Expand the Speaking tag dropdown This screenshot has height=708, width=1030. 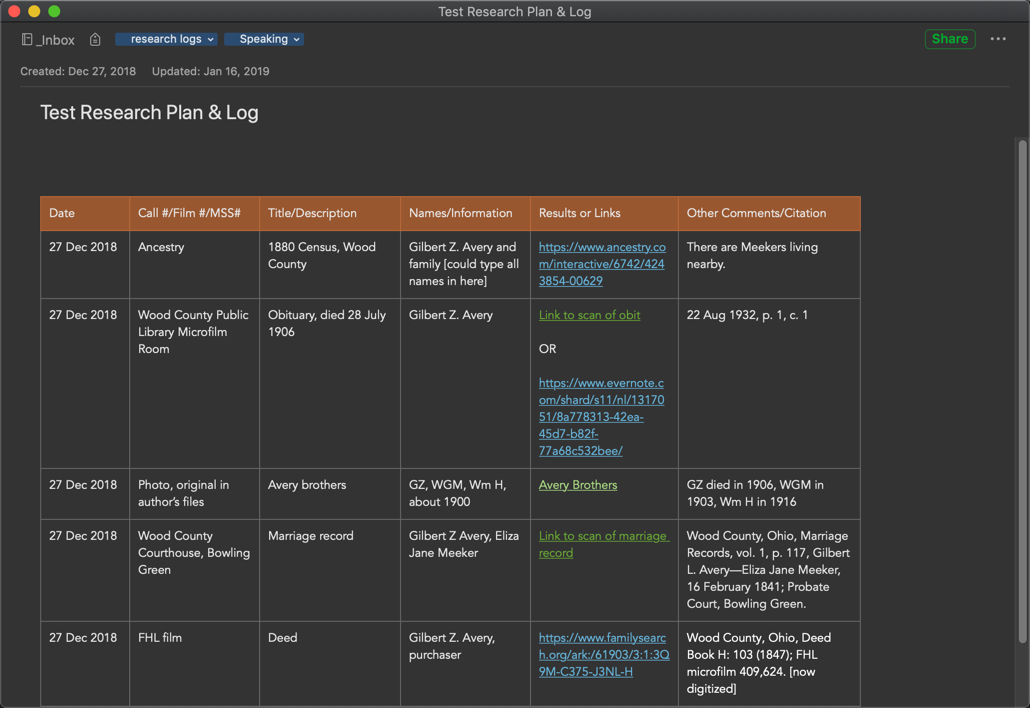coord(264,39)
